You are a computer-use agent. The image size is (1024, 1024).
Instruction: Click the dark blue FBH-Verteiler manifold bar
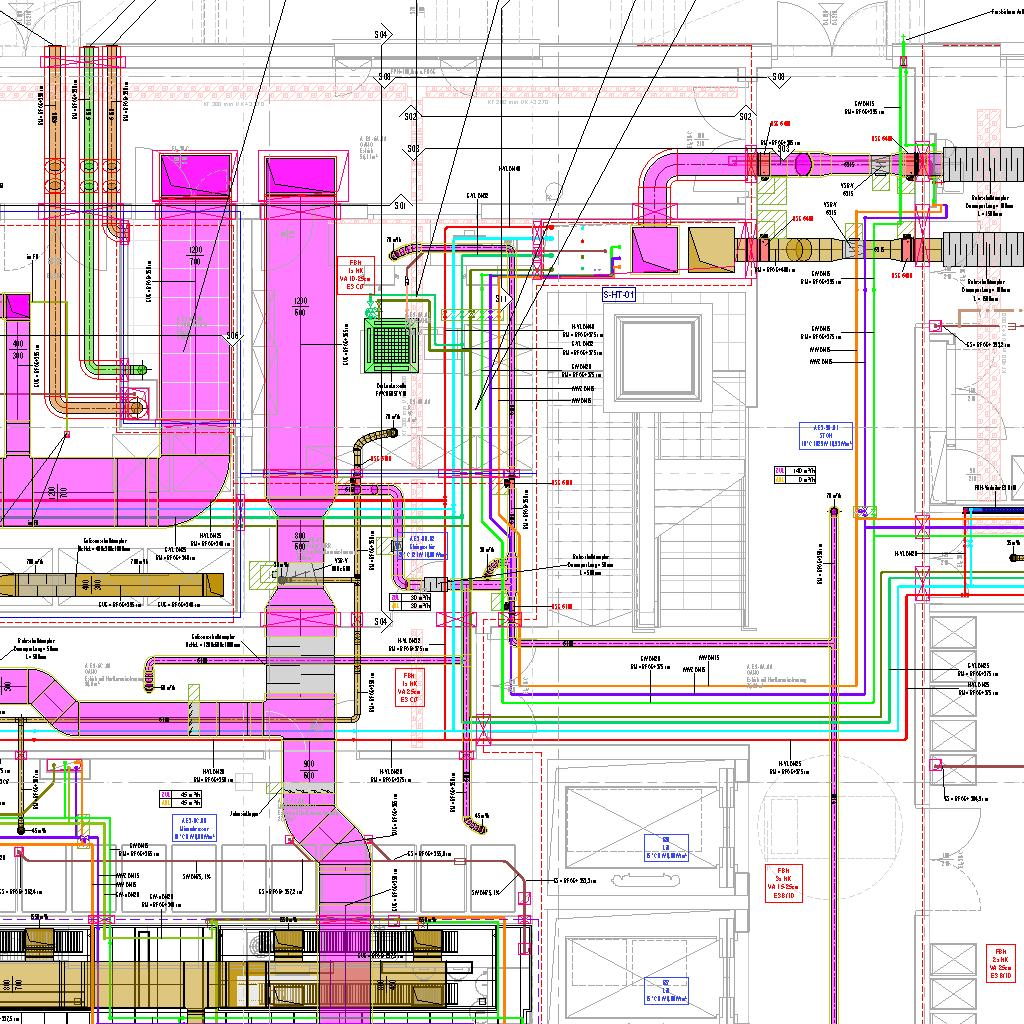[x=993, y=509]
